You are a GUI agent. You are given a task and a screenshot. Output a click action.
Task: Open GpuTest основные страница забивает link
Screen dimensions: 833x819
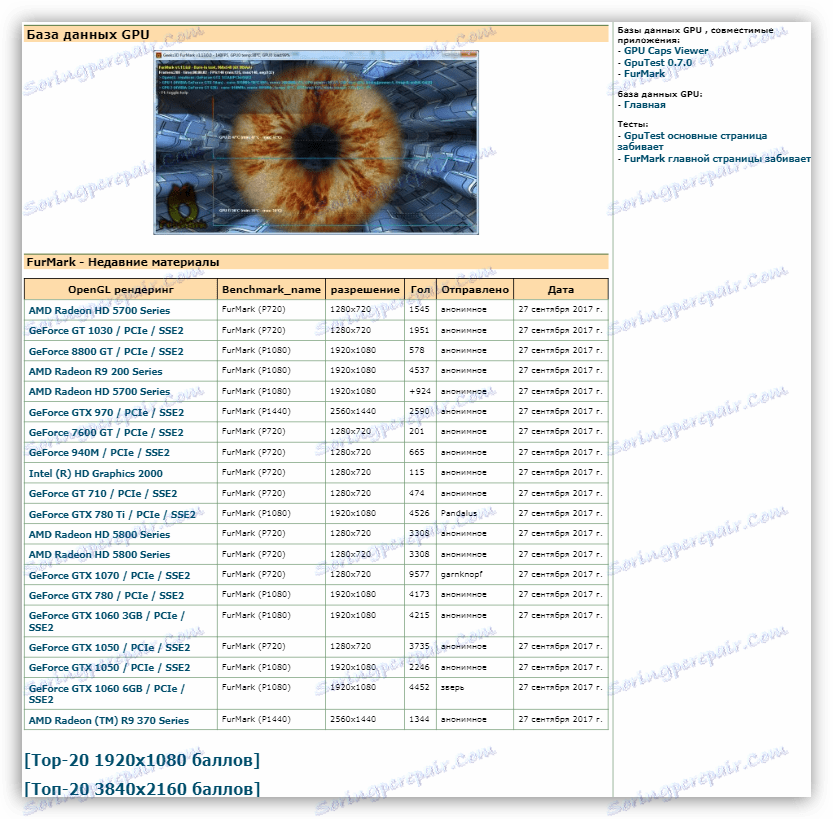692,141
